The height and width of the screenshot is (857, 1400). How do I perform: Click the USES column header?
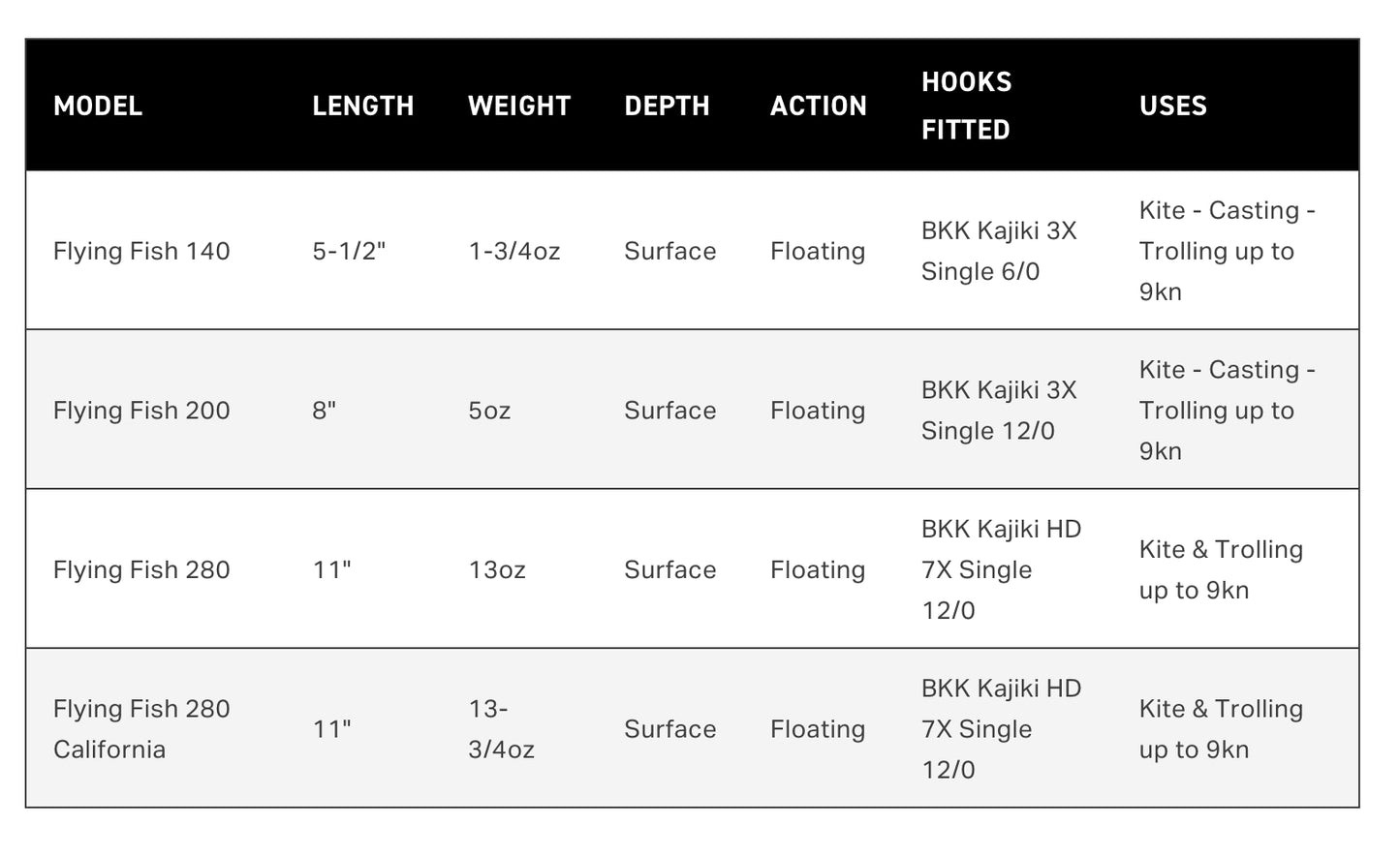[1172, 106]
